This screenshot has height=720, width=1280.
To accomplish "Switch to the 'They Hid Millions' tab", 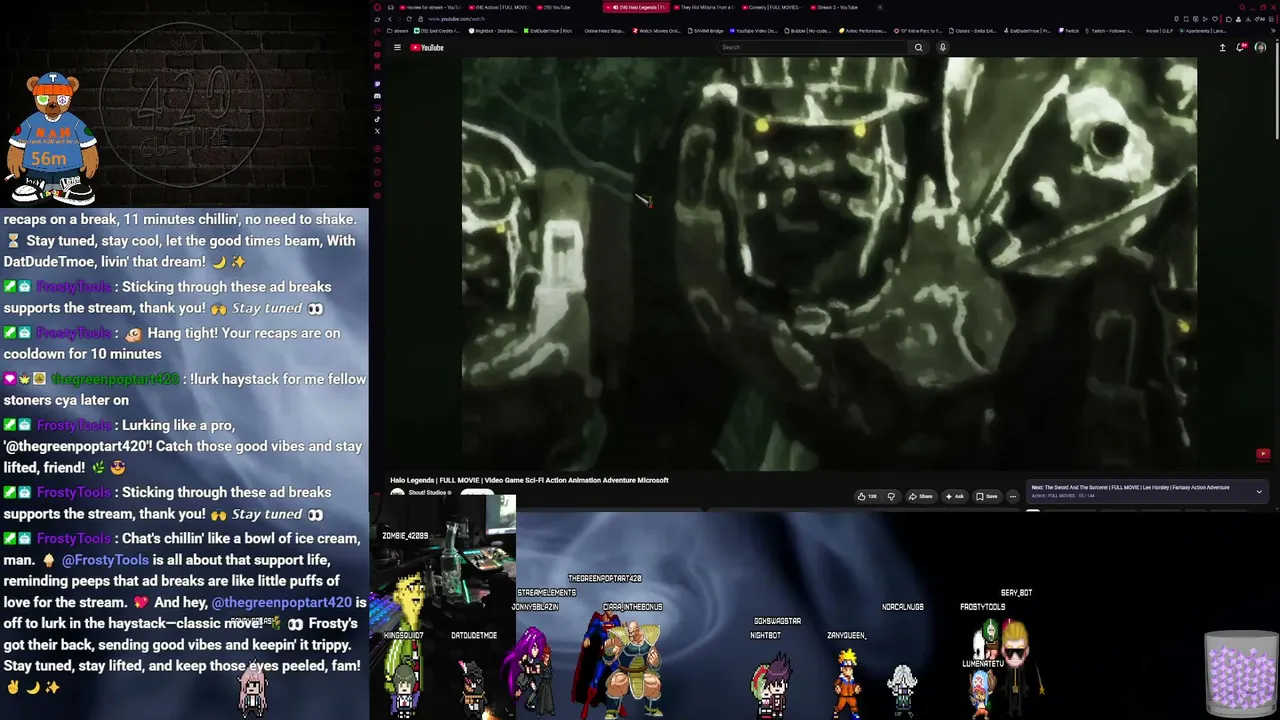I will point(705,7).
